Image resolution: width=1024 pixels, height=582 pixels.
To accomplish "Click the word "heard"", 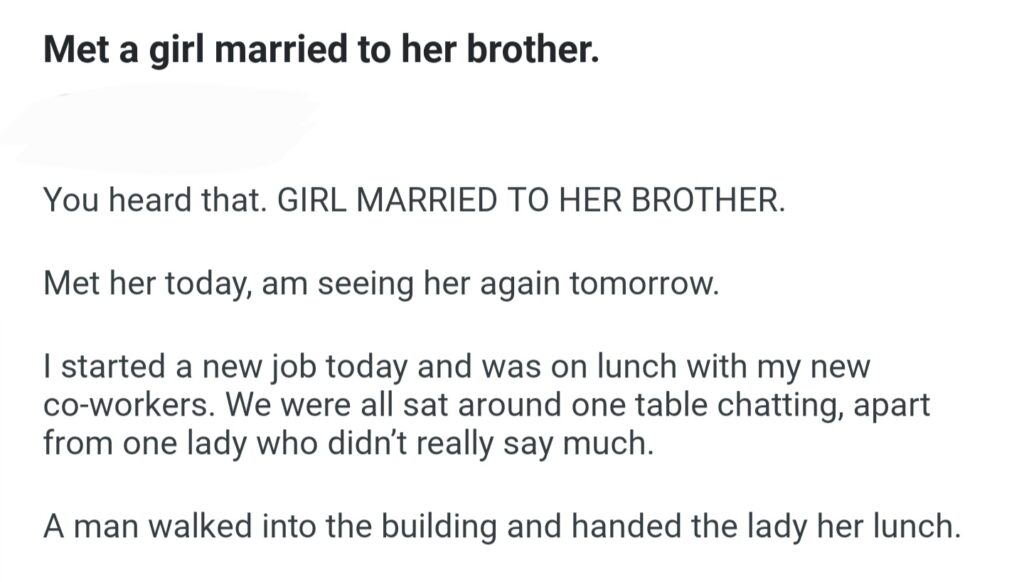I will 141,200.
